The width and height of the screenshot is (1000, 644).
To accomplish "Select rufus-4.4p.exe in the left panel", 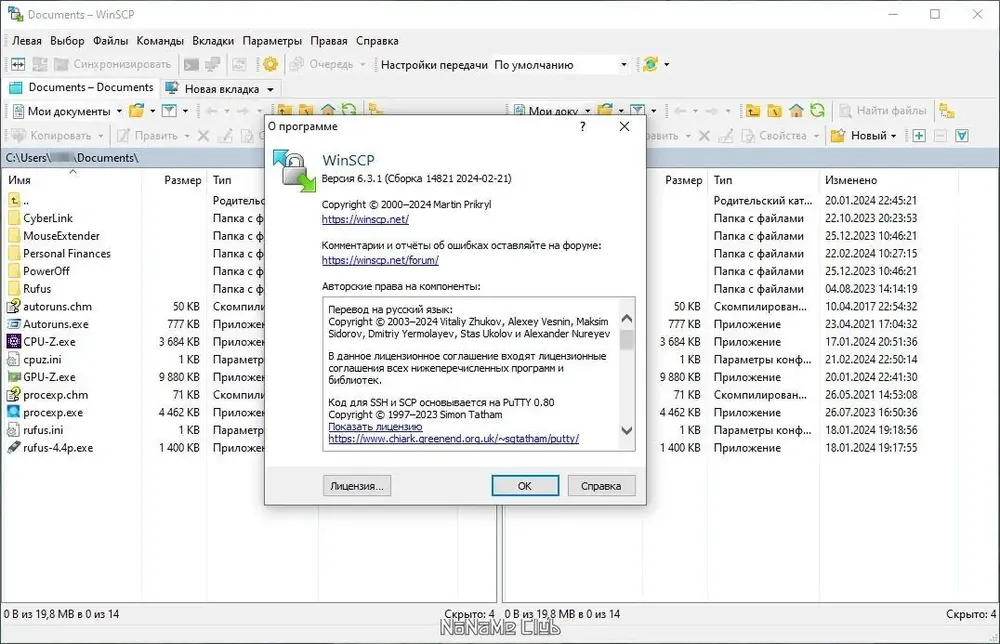I will pyautogui.click(x=58, y=448).
